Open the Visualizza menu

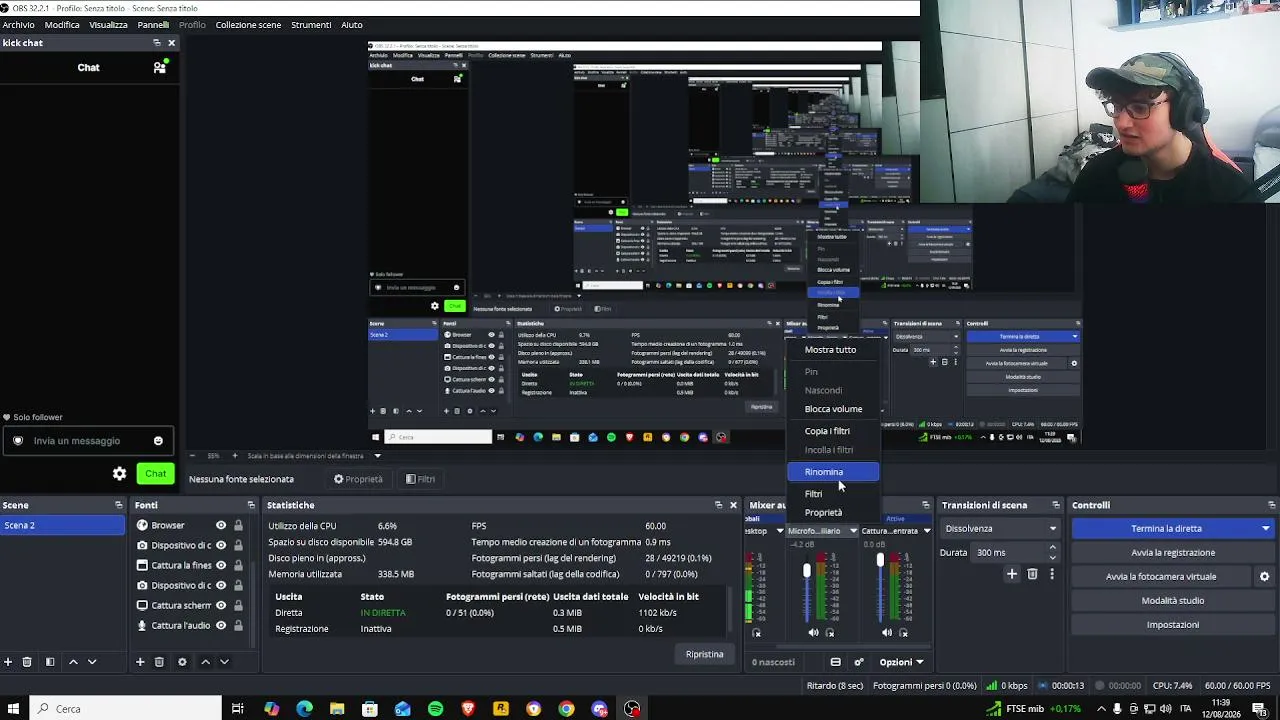(x=108, y=25)
